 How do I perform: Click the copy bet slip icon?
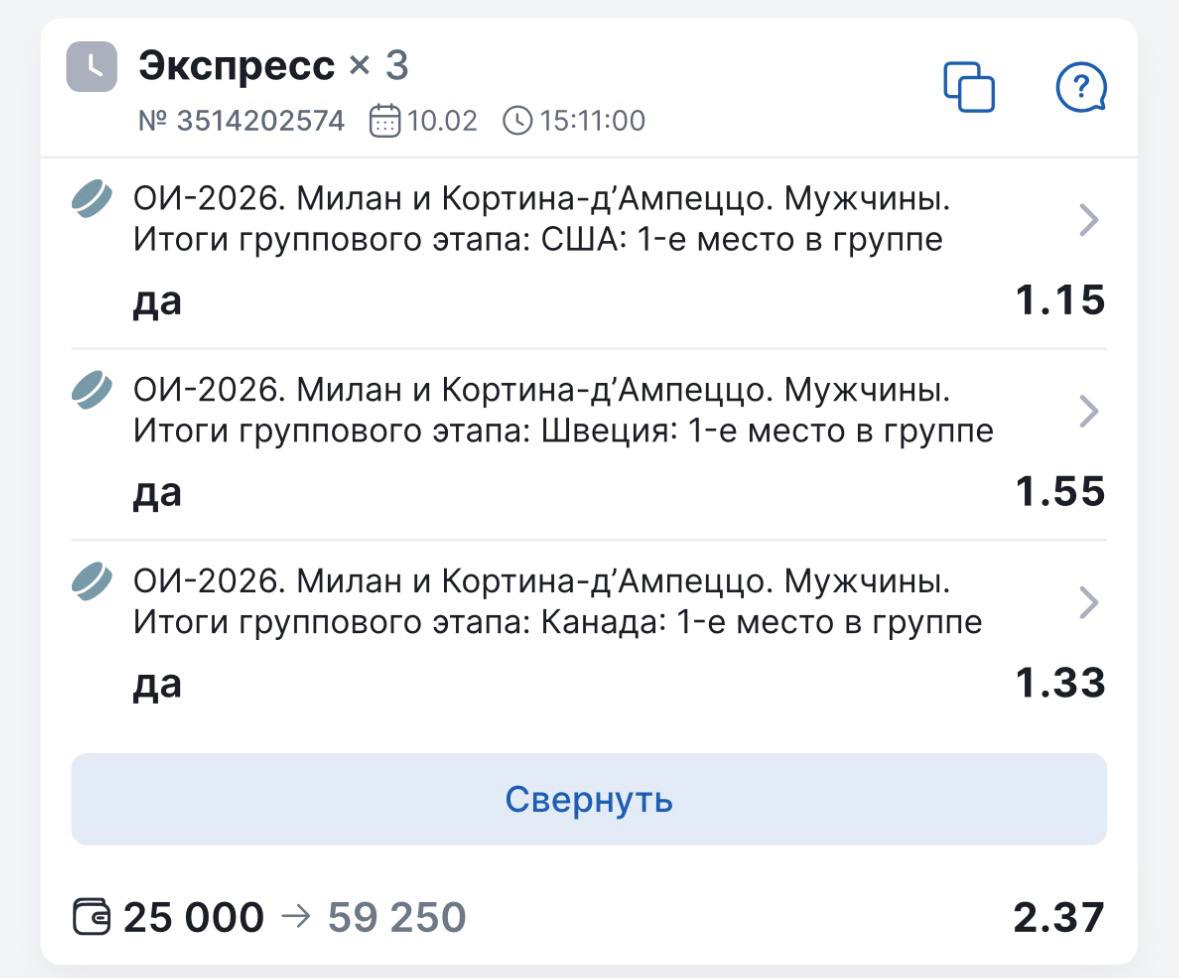click(969, 87)
